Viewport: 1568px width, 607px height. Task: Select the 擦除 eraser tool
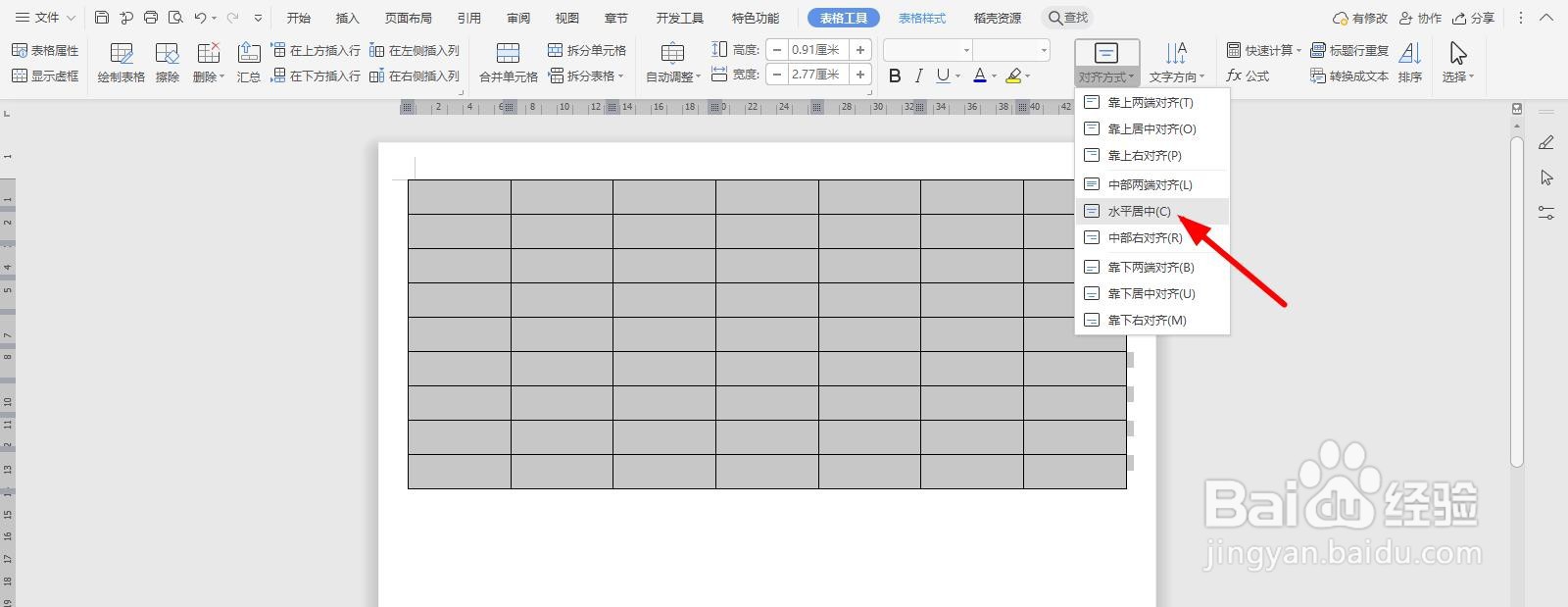click(x=168, y=63)
